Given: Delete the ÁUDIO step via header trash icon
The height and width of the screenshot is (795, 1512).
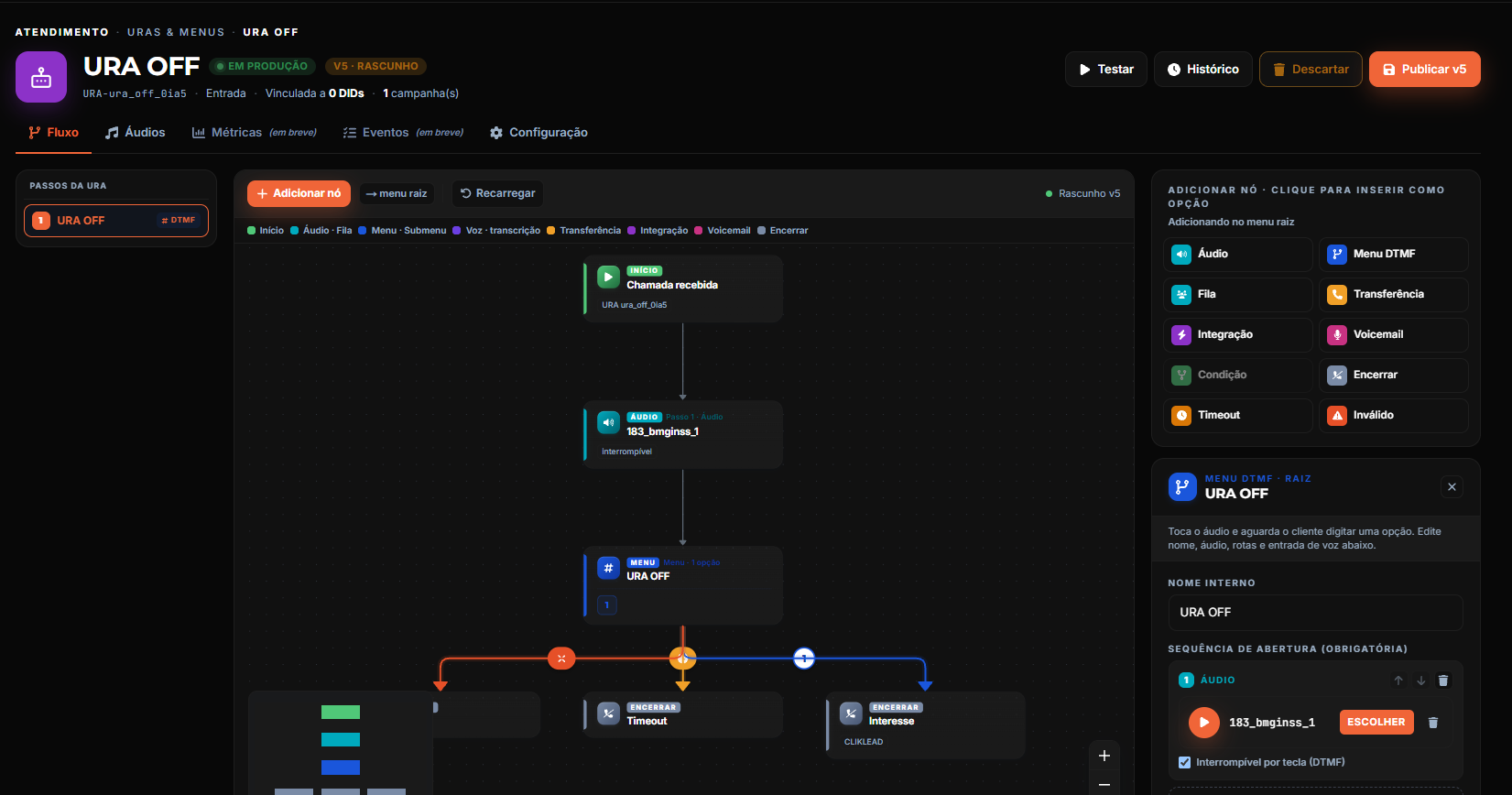Looking at the screenshot, I should click(1443, 681).
